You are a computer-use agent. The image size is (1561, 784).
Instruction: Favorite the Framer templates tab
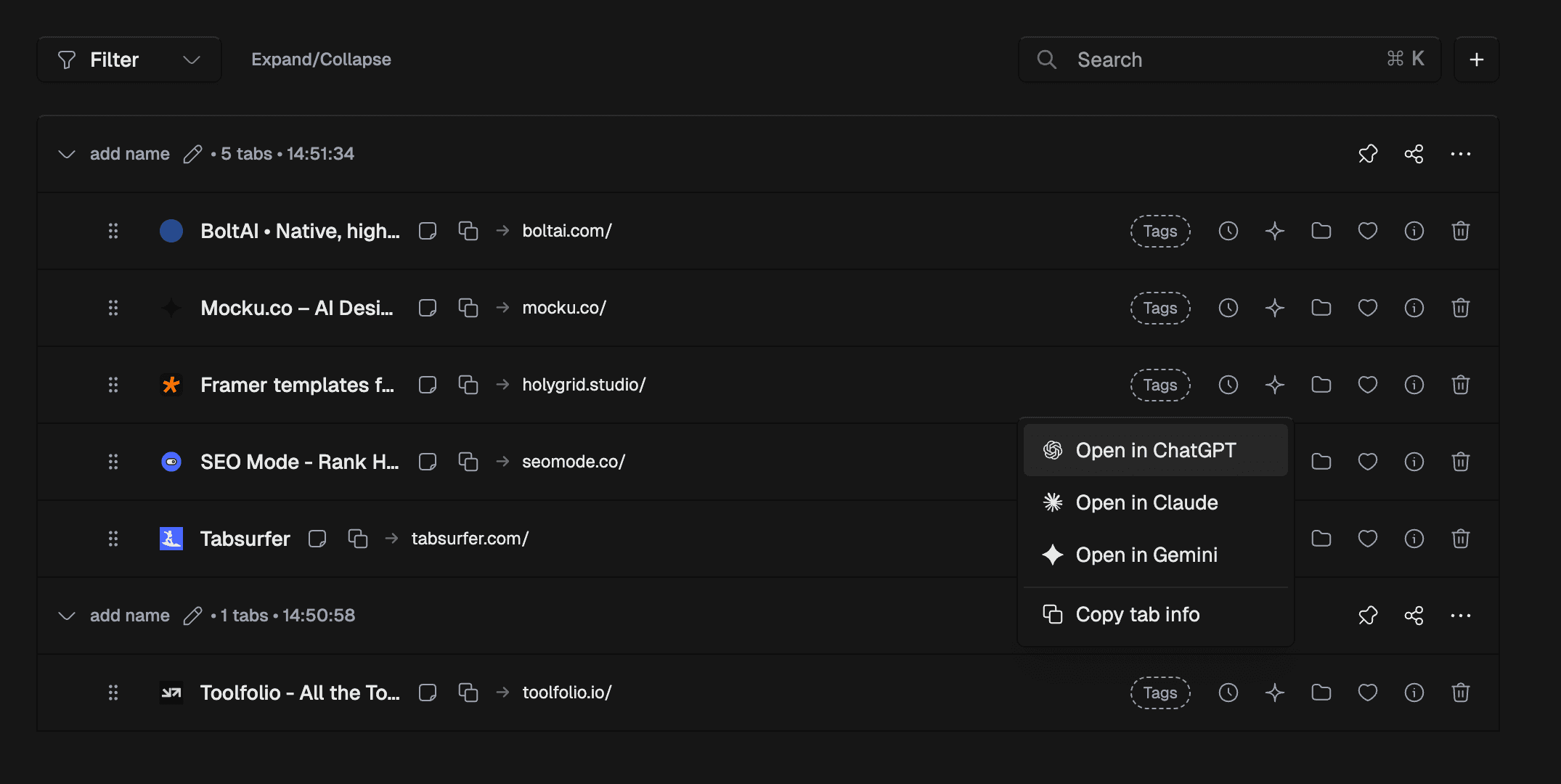[x=1368, y=385]
